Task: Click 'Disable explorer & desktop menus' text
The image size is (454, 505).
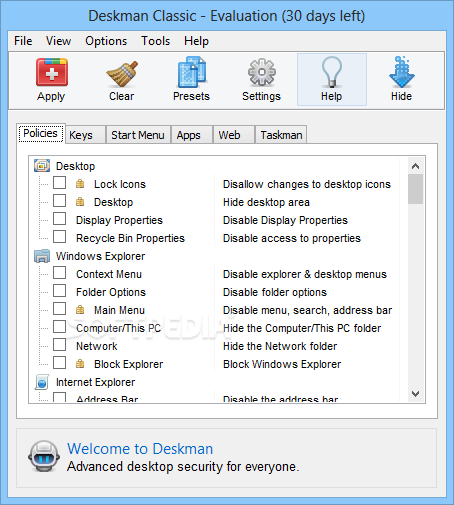Action: pos(305,274)
